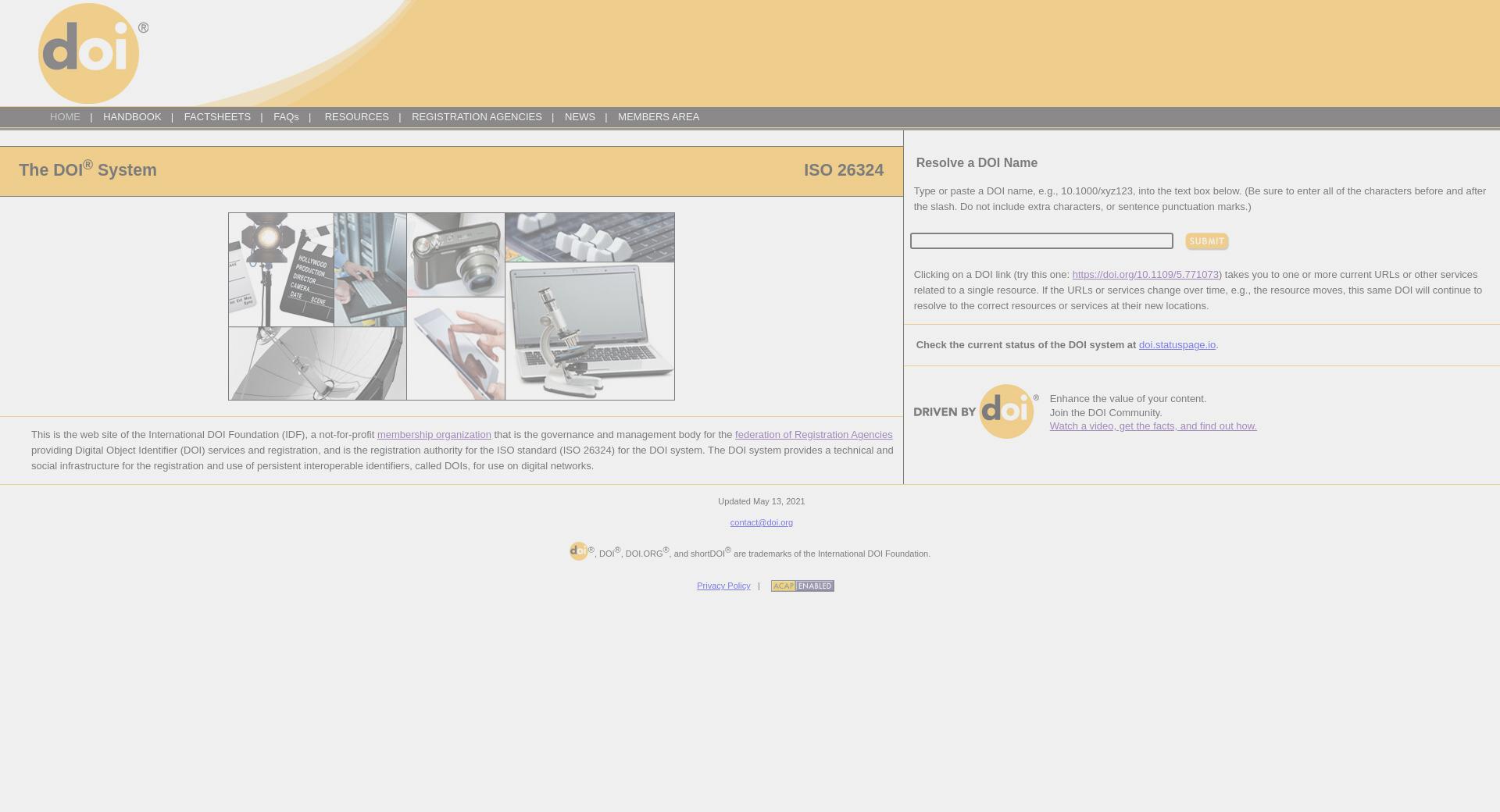Click the ACAP Enabled badge
This screenshot has width=1500, height=812.
(x=802, y=586)
